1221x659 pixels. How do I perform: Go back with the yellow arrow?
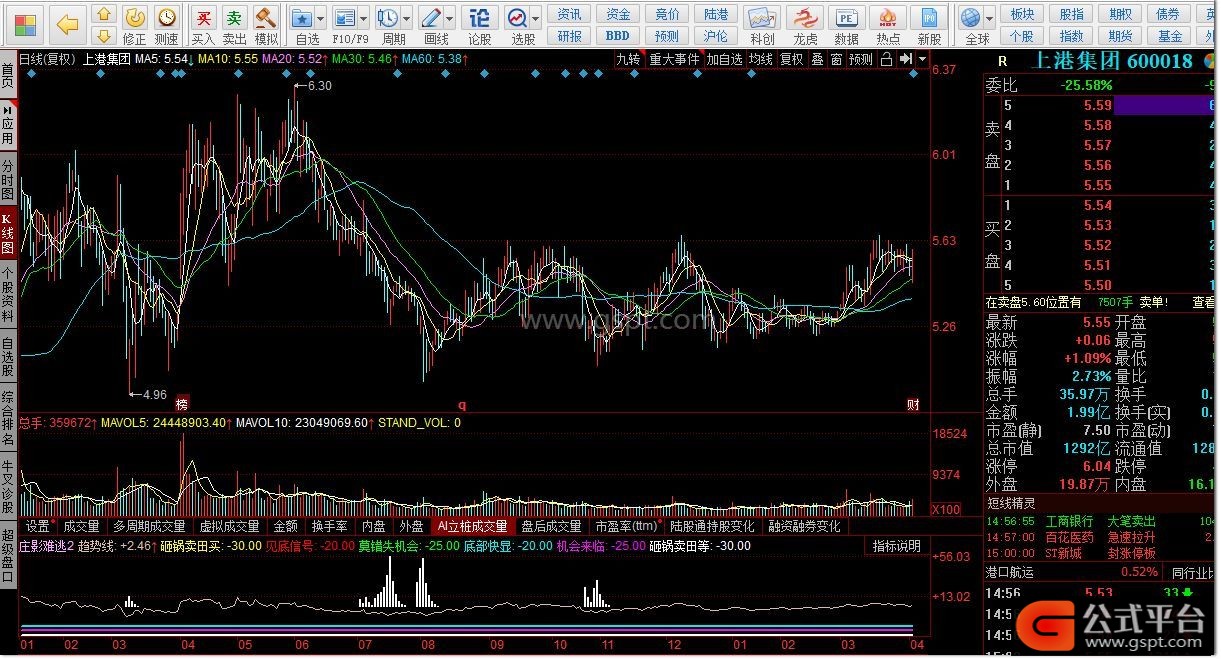coord(67,23)
